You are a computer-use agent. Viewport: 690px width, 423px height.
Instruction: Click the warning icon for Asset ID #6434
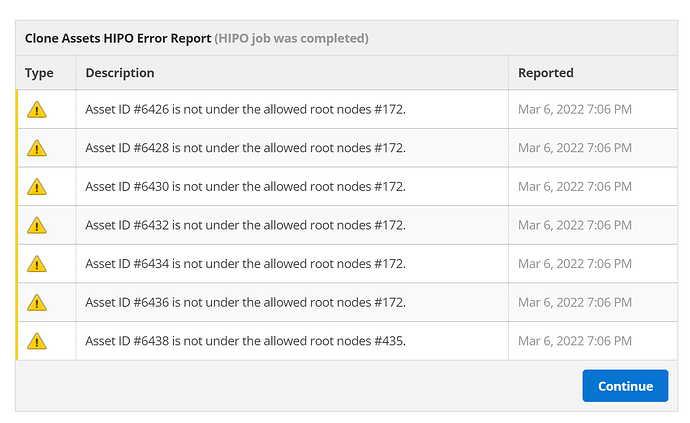(37, 264)
